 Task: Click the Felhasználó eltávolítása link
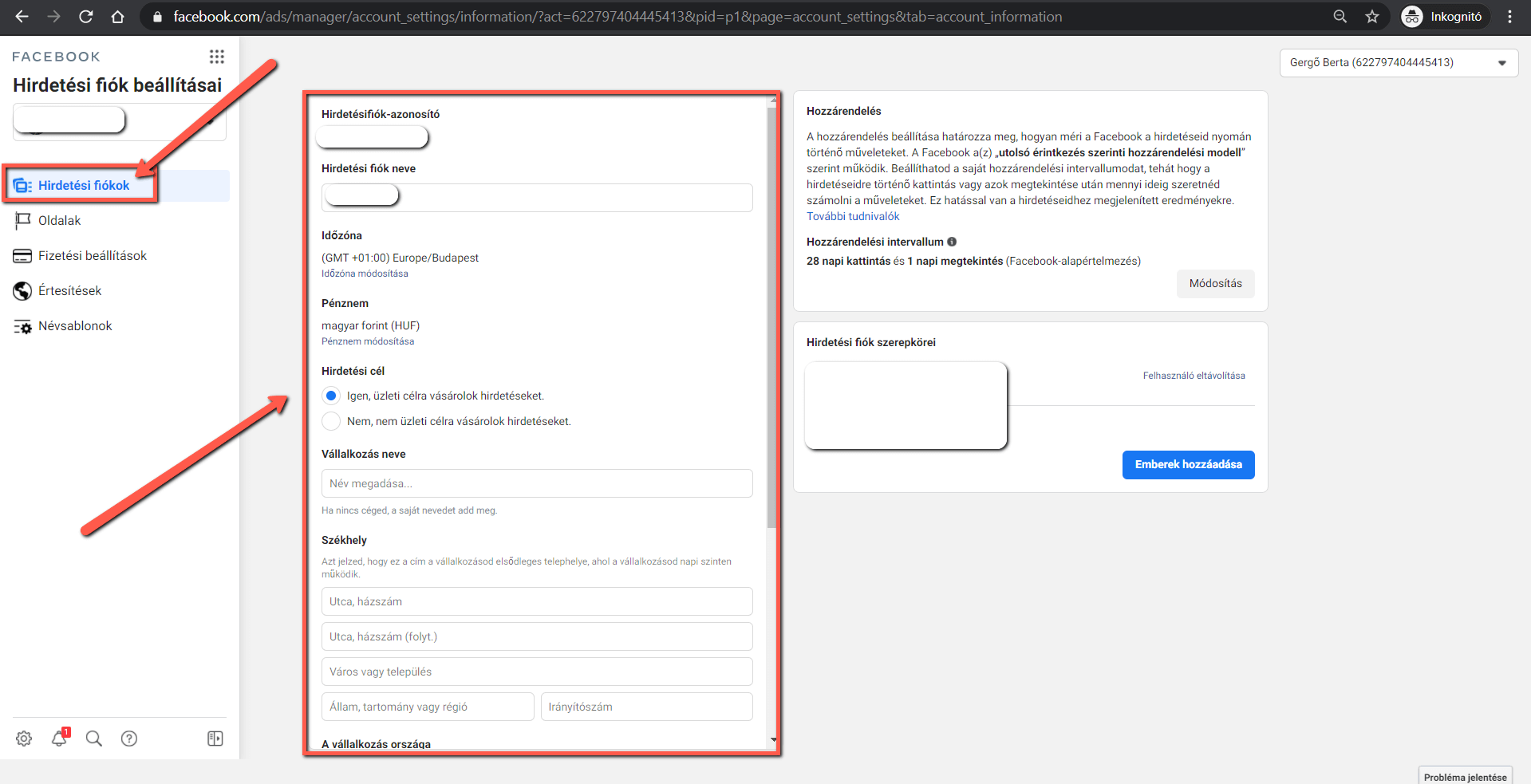pos(1194,376)
